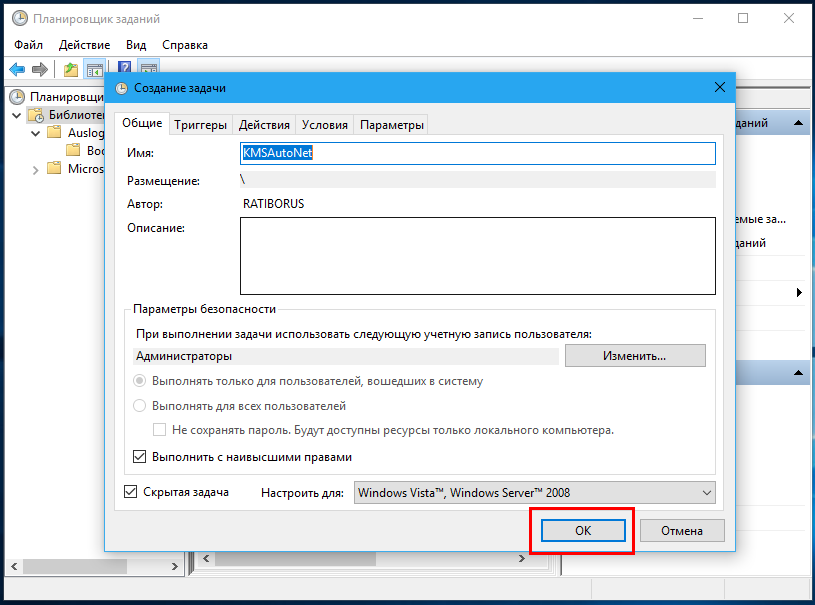Click the gray Forward arrow in toolbar

[40, 69]
